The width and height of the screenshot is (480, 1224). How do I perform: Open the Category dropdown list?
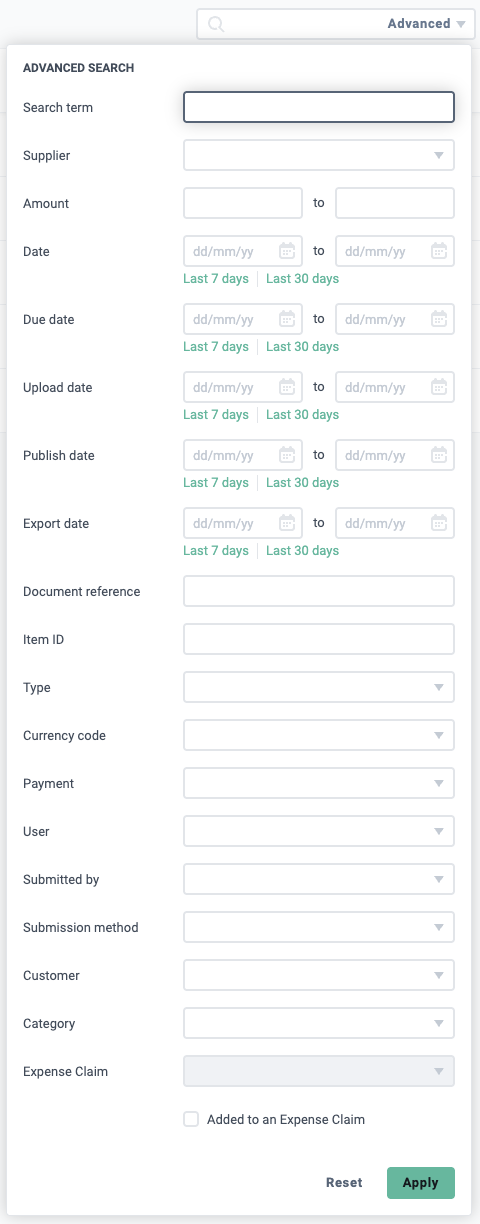click(319, 1023)
